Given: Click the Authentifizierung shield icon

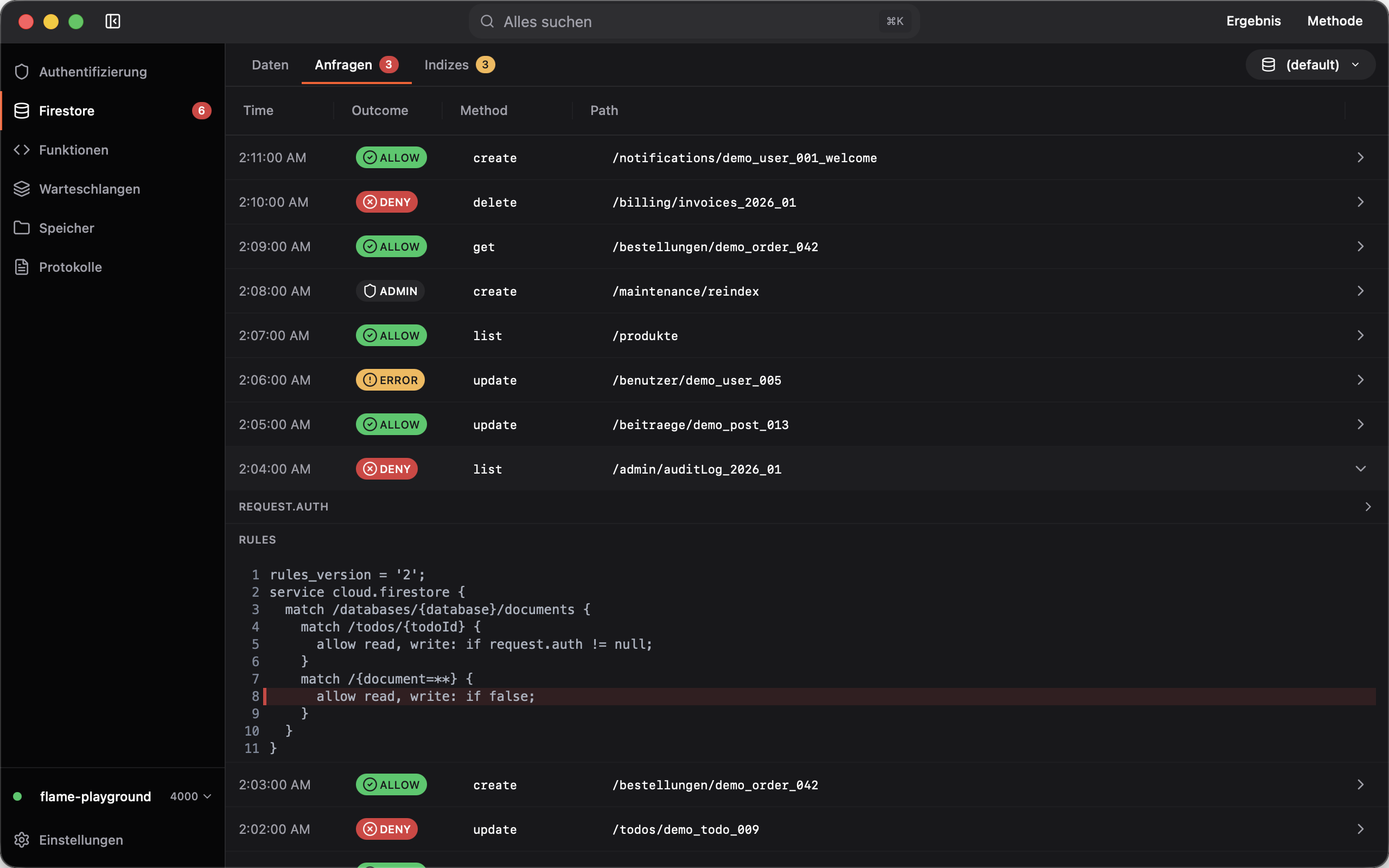Looking at the screenshot, I should [x=22, y=72].
